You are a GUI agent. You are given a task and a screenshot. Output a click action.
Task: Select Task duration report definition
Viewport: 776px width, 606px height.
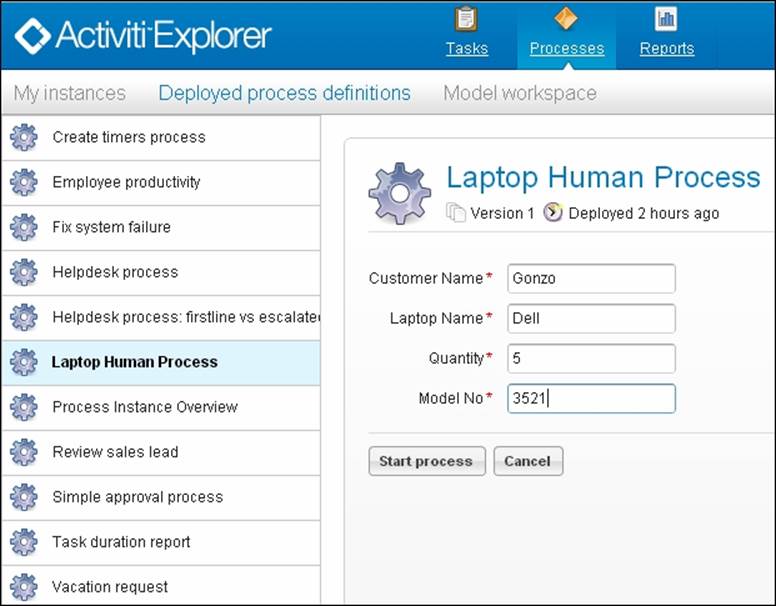(161, 543)
